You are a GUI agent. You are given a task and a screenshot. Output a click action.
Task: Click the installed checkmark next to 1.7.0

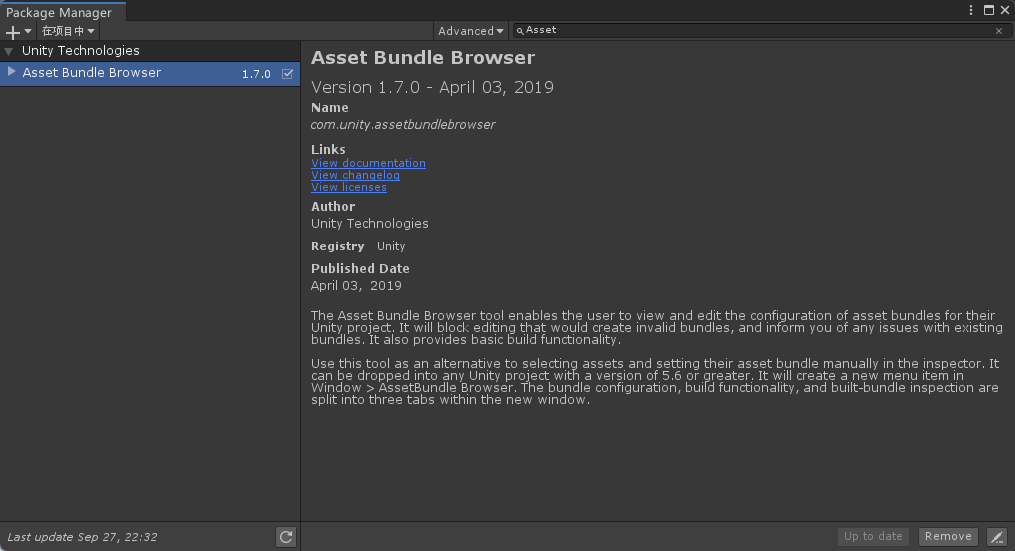[288, 74]
